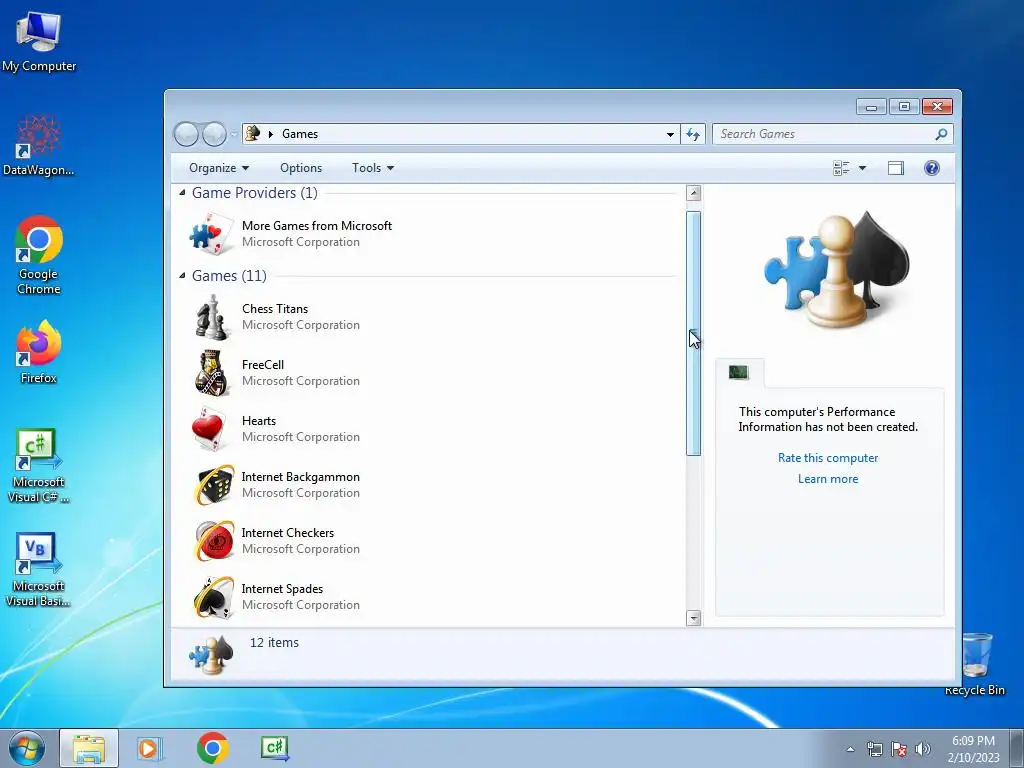Click the Internet Spades text label
Viewport: 1024px width, 768px height.
(x=282, y=589)
